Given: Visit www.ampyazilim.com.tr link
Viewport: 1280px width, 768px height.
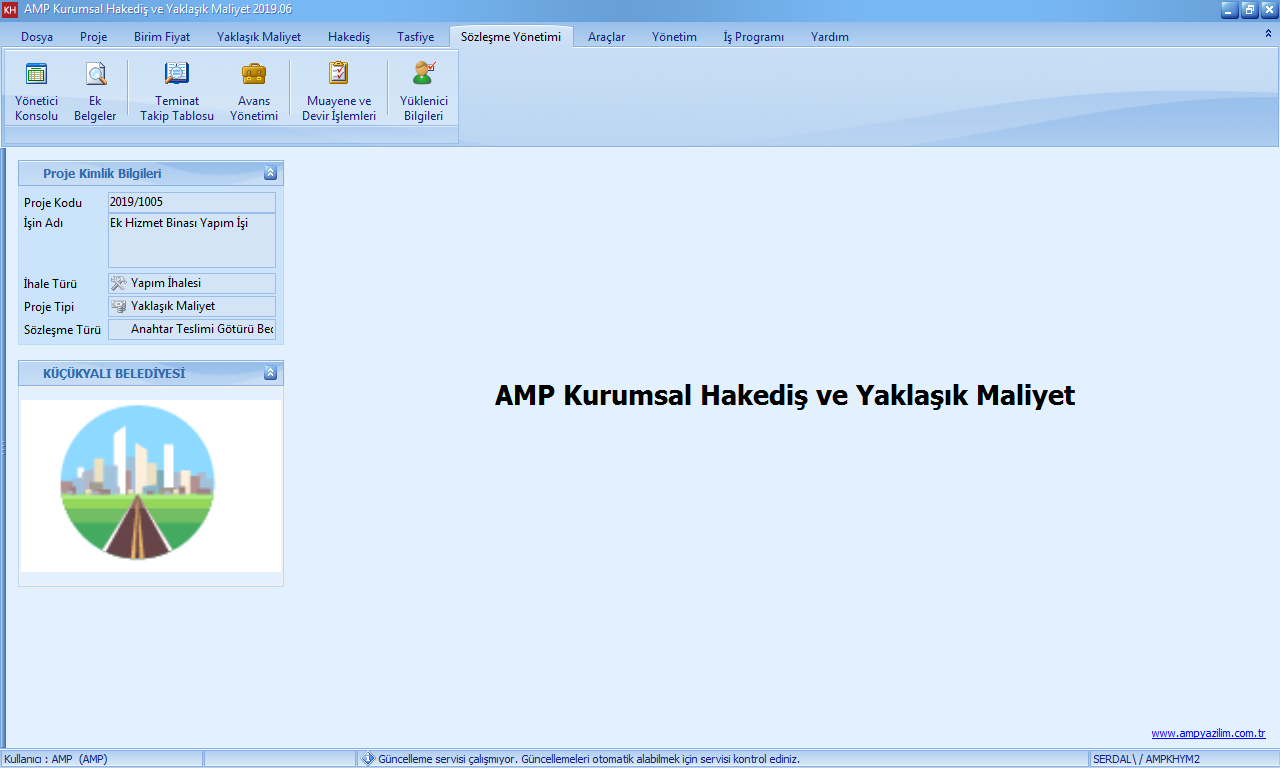Looking at the screenshot, I should point(1208,733).
